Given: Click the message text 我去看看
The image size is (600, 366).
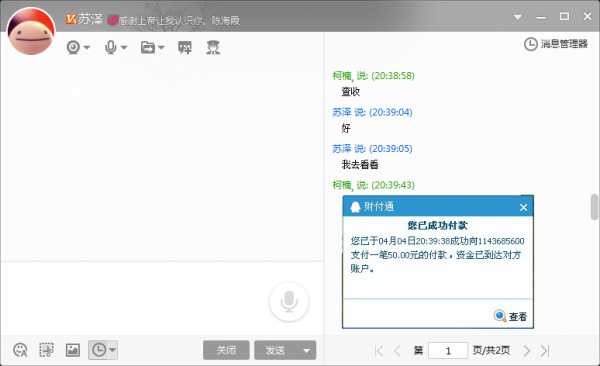Looking at the screenshot, I should (360, 165).
